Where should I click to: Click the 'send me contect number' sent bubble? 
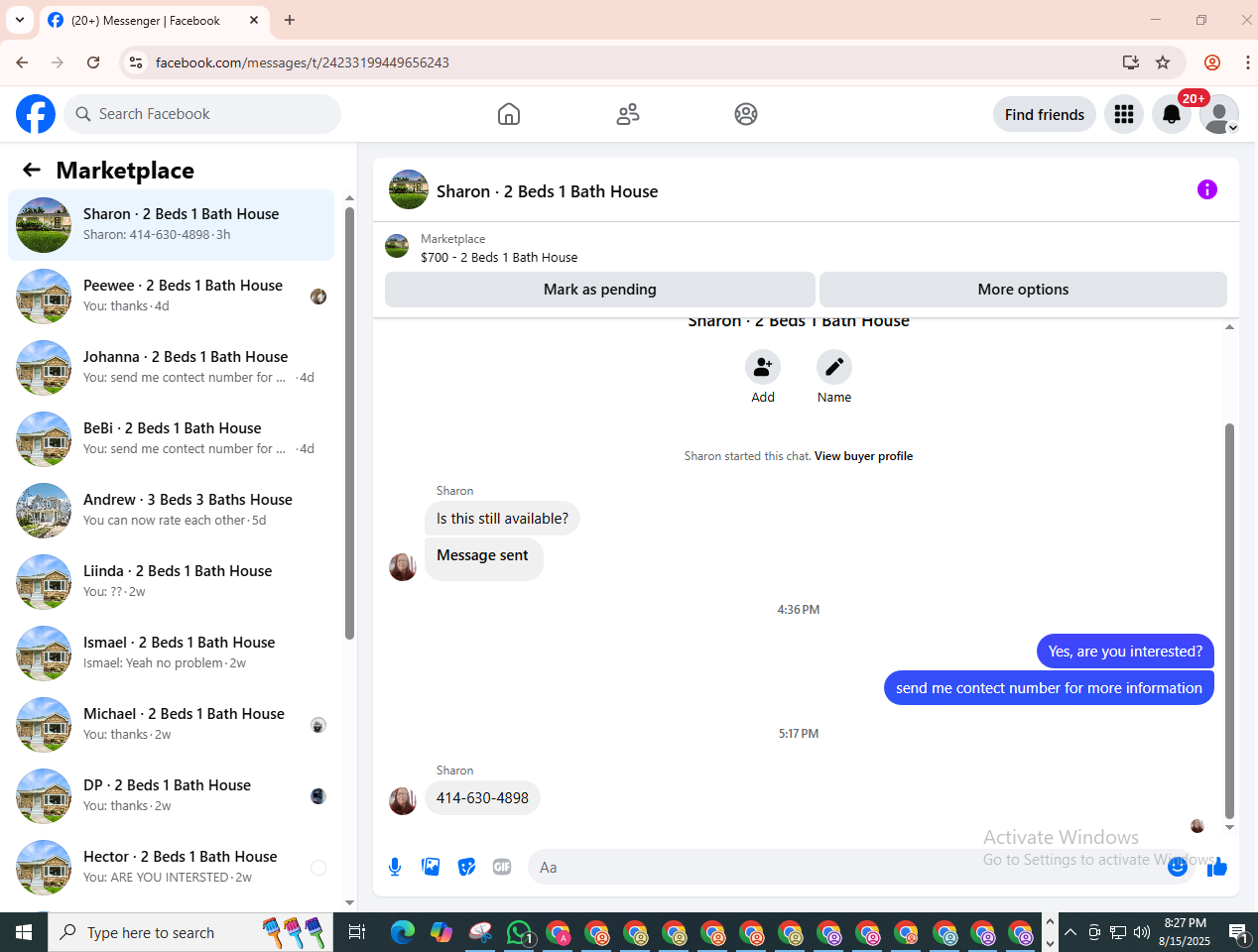1049,688
